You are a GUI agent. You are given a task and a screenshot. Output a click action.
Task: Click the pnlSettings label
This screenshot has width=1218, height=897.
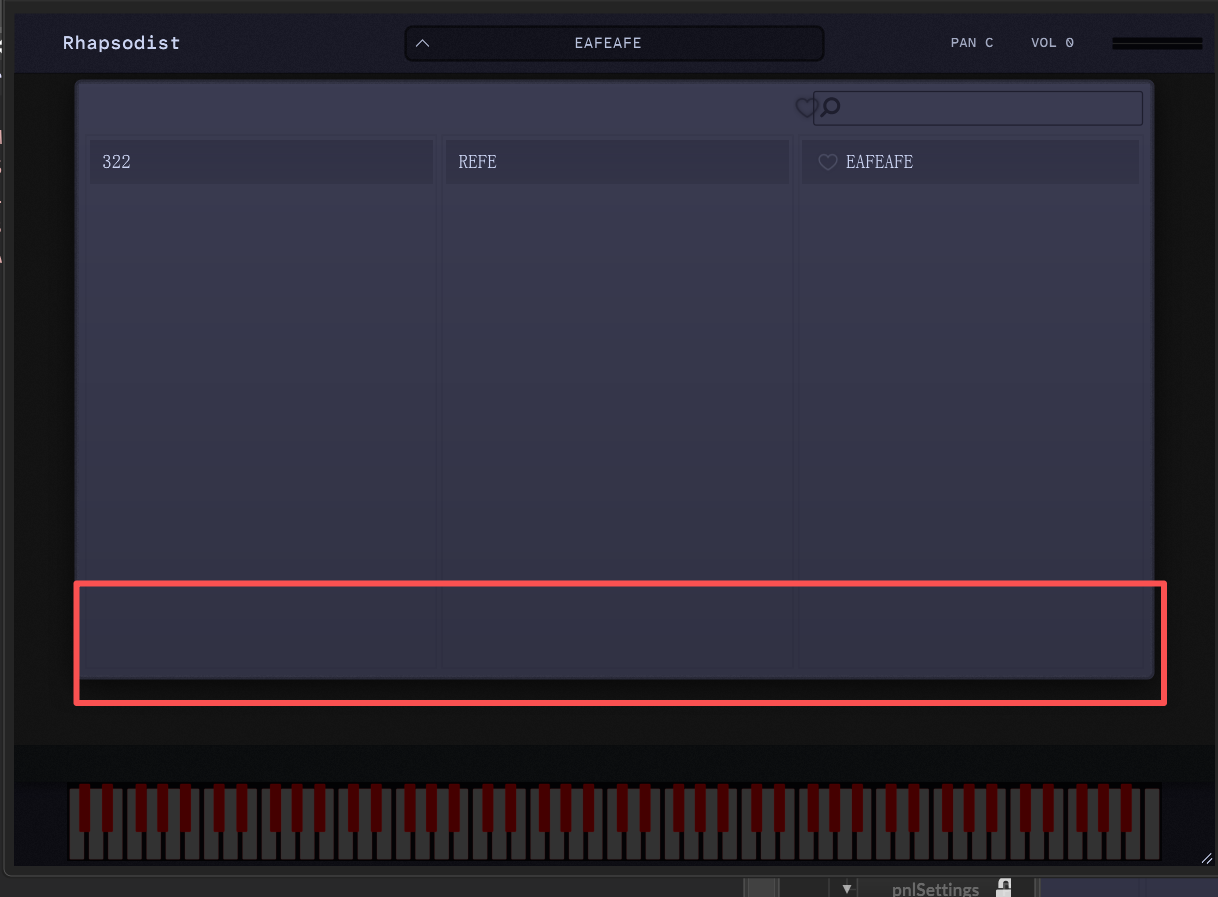[935, 889]
